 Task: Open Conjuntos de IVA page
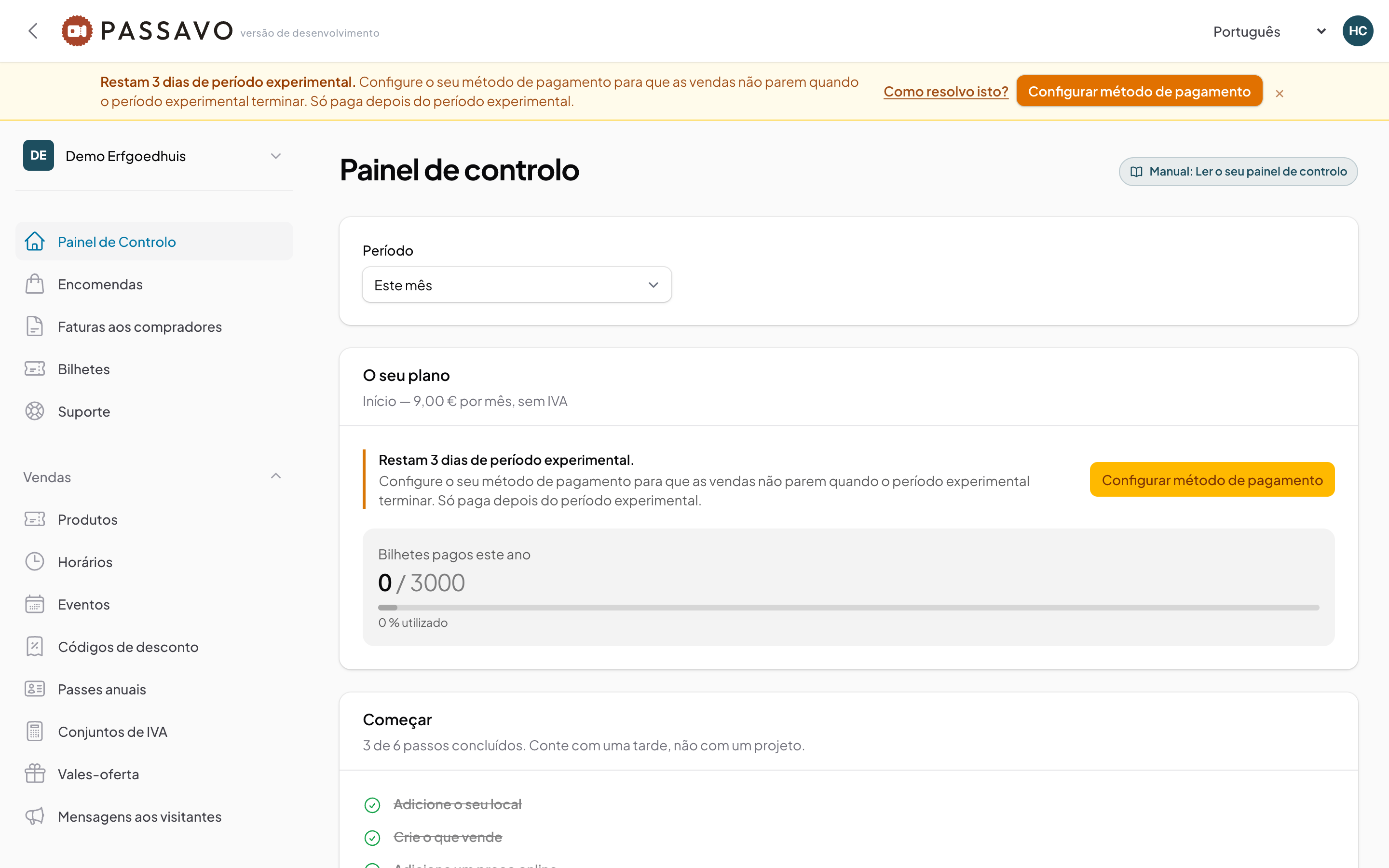tap(154, 732)
